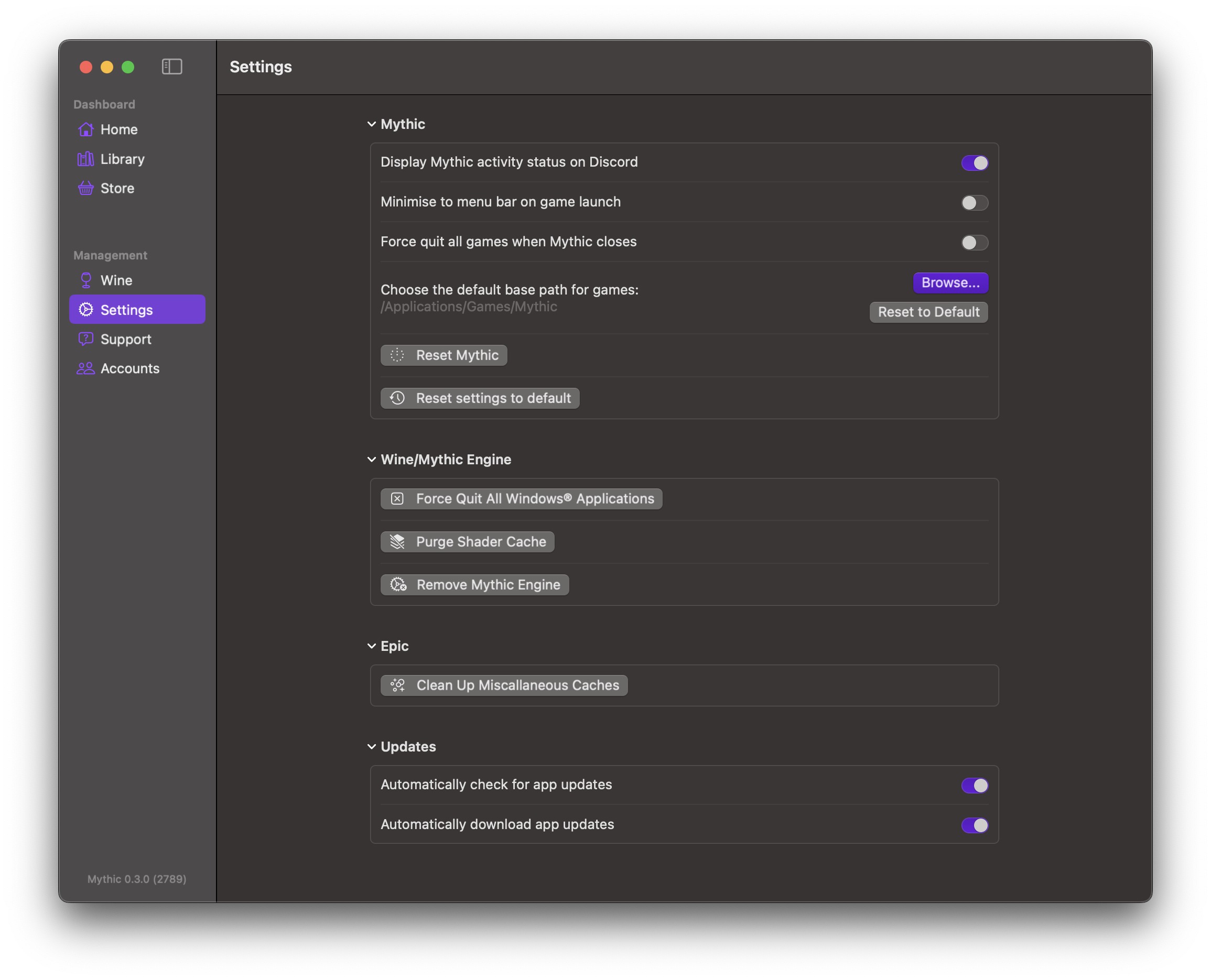Click the sparkle icon on Clean Up Caches
This screenshot has width=1211, height=980.
pos(397,685)
